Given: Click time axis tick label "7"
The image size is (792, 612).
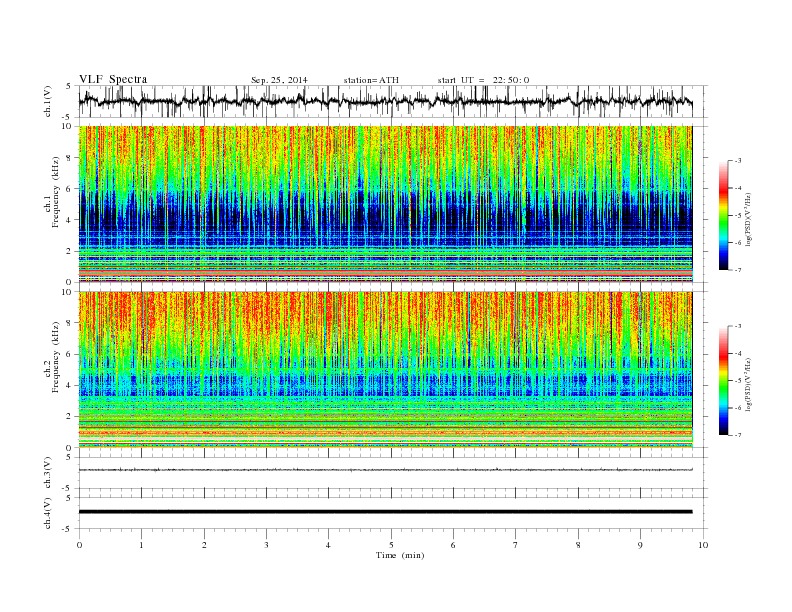Looking at the screenshot, I should click(516, 545).
